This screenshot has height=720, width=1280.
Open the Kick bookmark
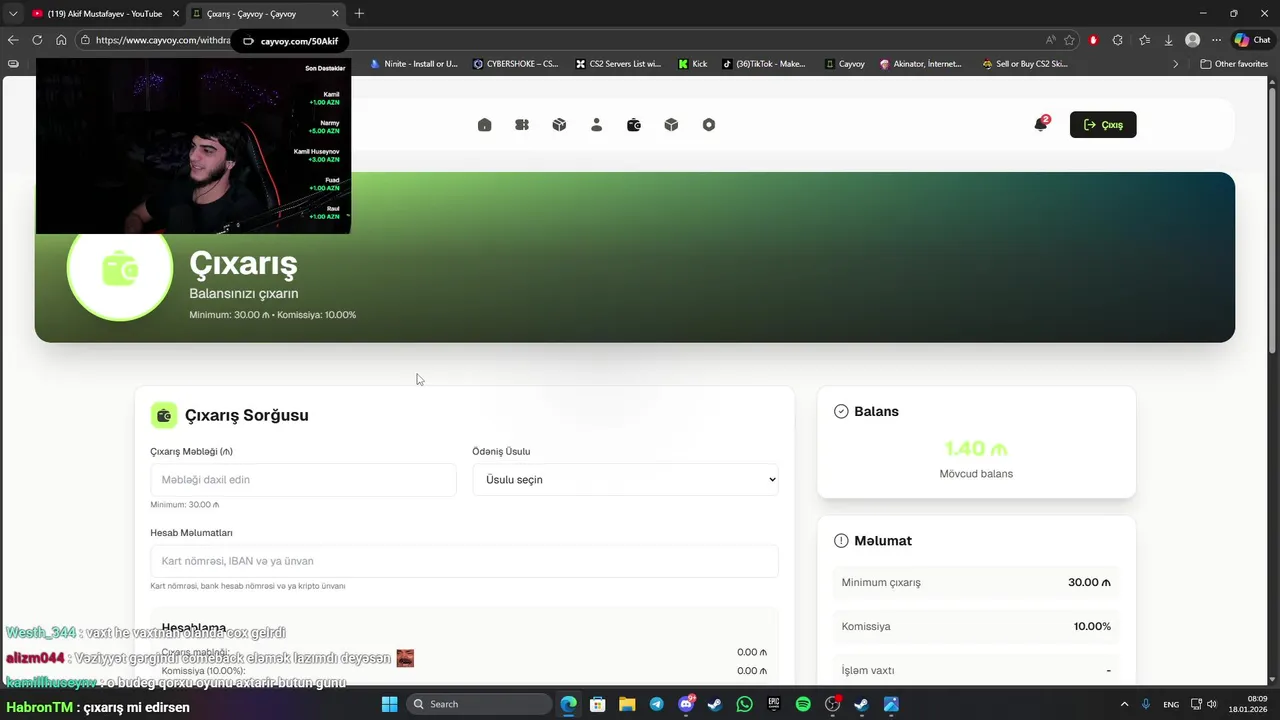click(692, 64)
